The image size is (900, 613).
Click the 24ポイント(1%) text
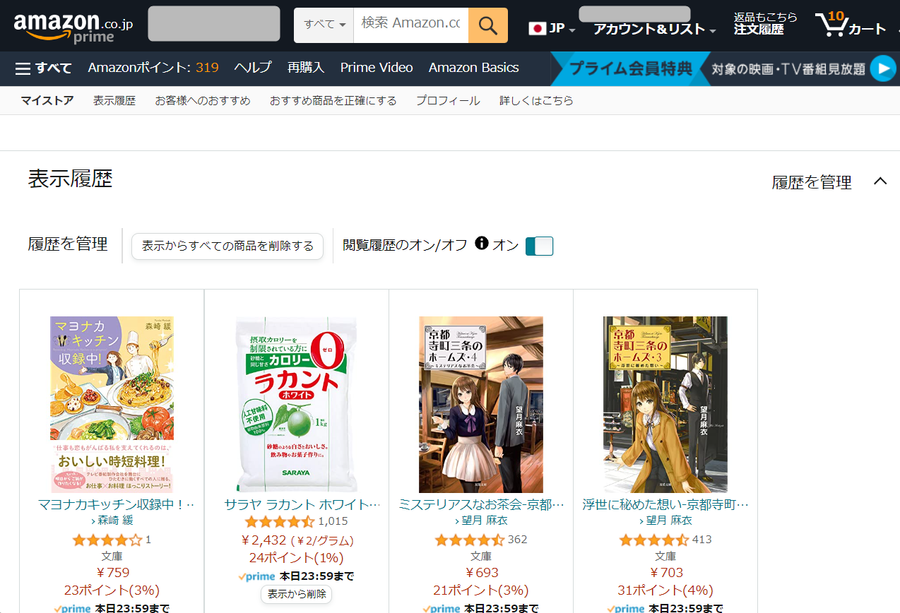296,557
